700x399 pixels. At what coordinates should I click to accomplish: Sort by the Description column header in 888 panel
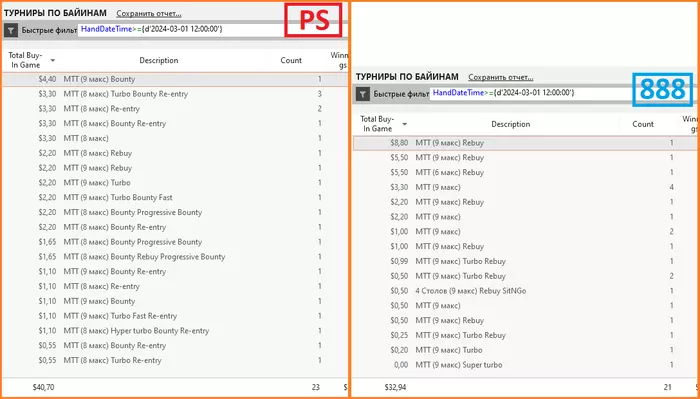coord(510,124)
